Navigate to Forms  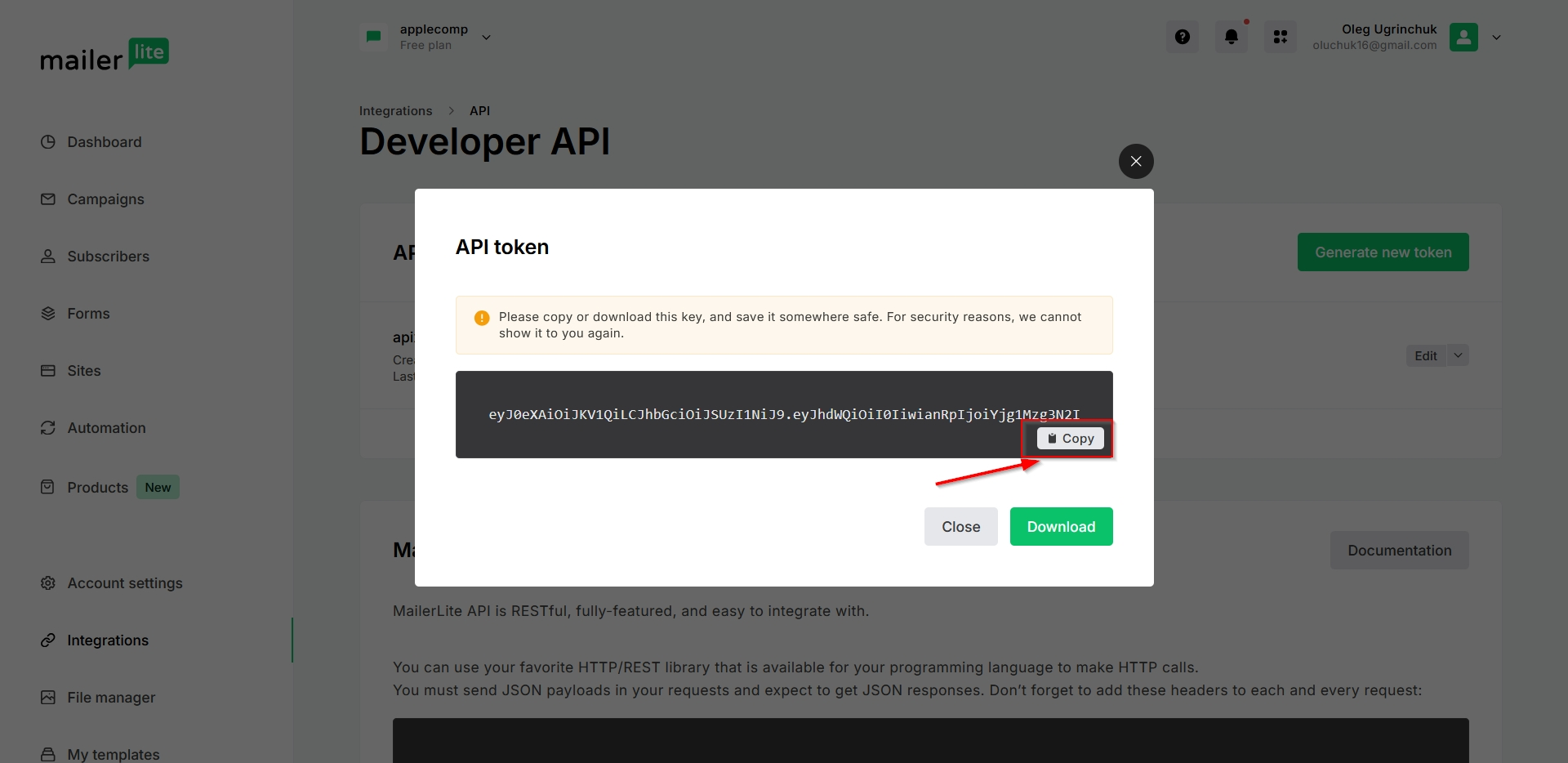[88, 314]
